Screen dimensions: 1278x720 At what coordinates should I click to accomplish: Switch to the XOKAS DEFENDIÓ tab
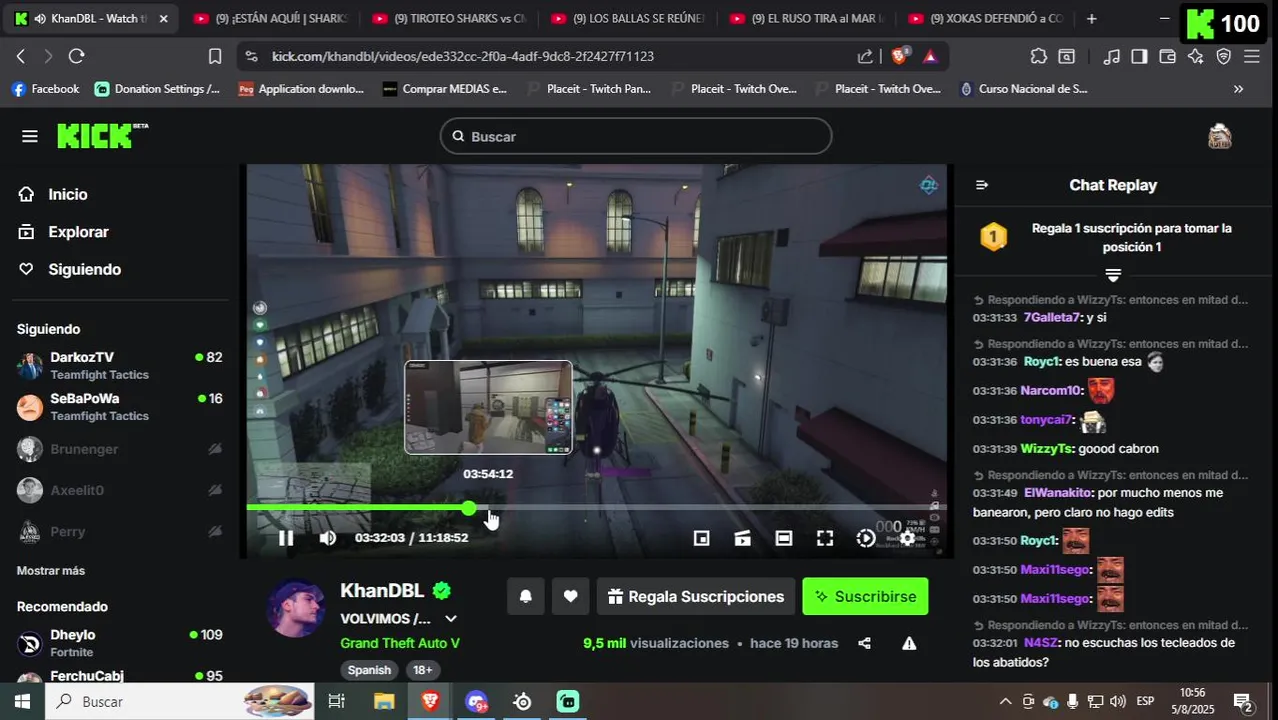pyautogui.click(x=985, y=19)
